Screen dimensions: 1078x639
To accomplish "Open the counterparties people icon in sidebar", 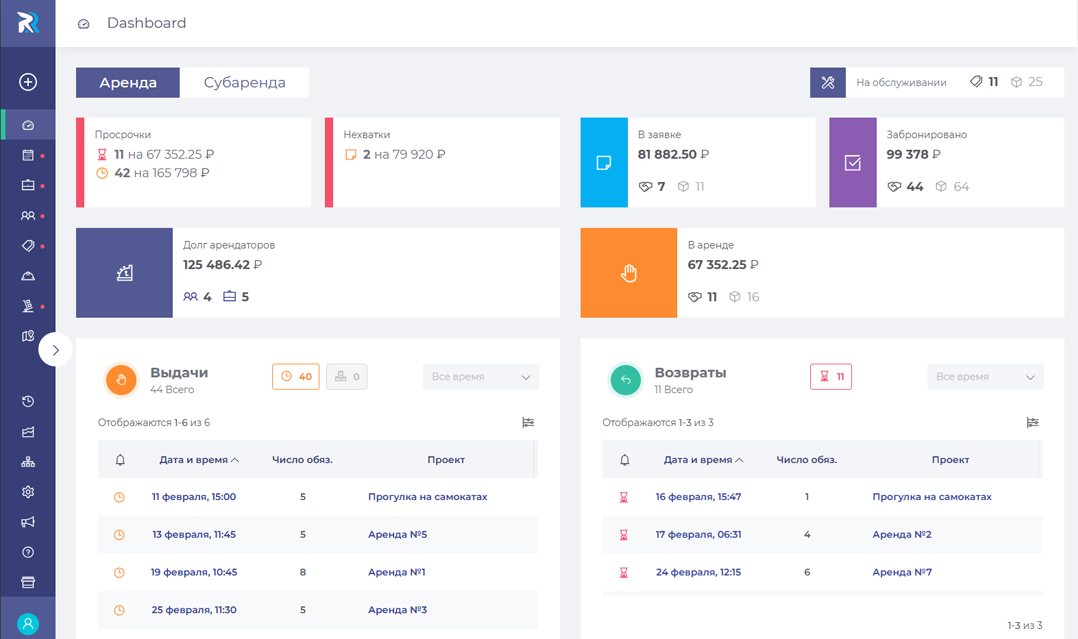I will tap(28, 216).
